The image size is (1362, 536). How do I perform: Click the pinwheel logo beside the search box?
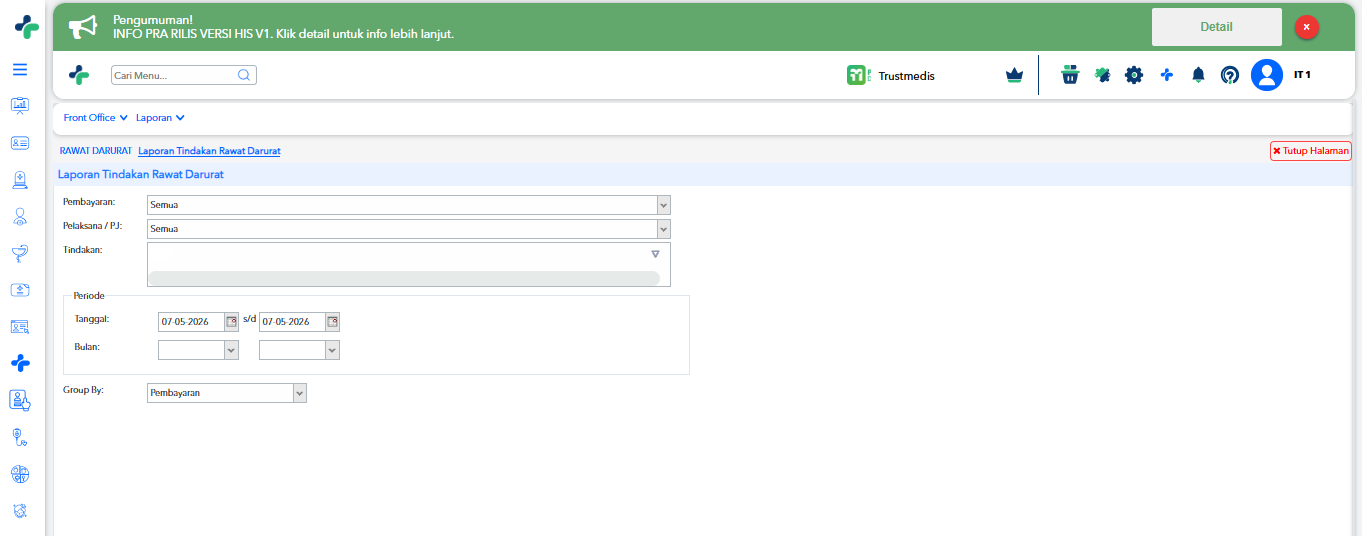click(79, 75)
